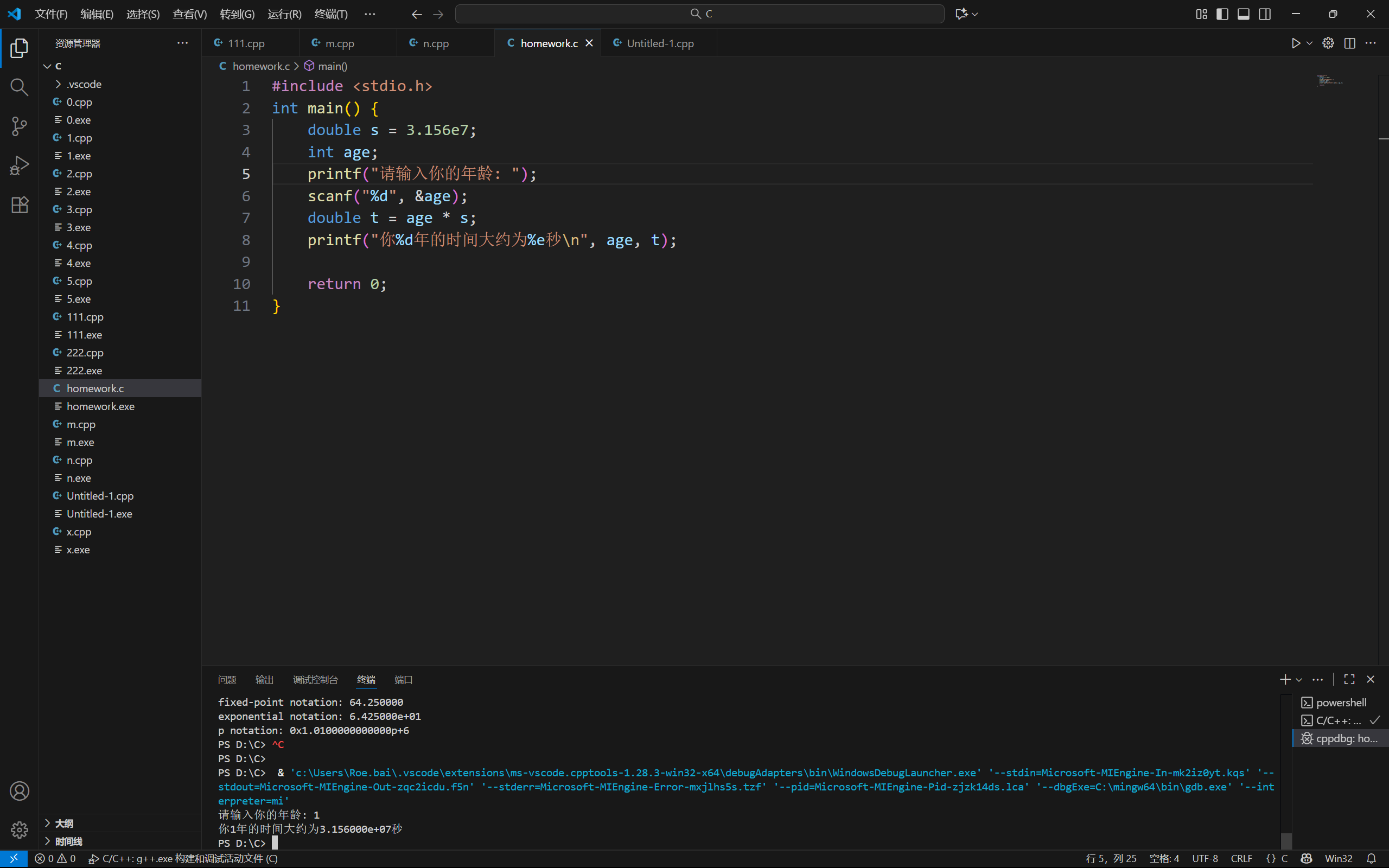Toggle the primary side bar layout button
The width and height of the screenshot is (1389, 868).
[x=1222, y=14]
